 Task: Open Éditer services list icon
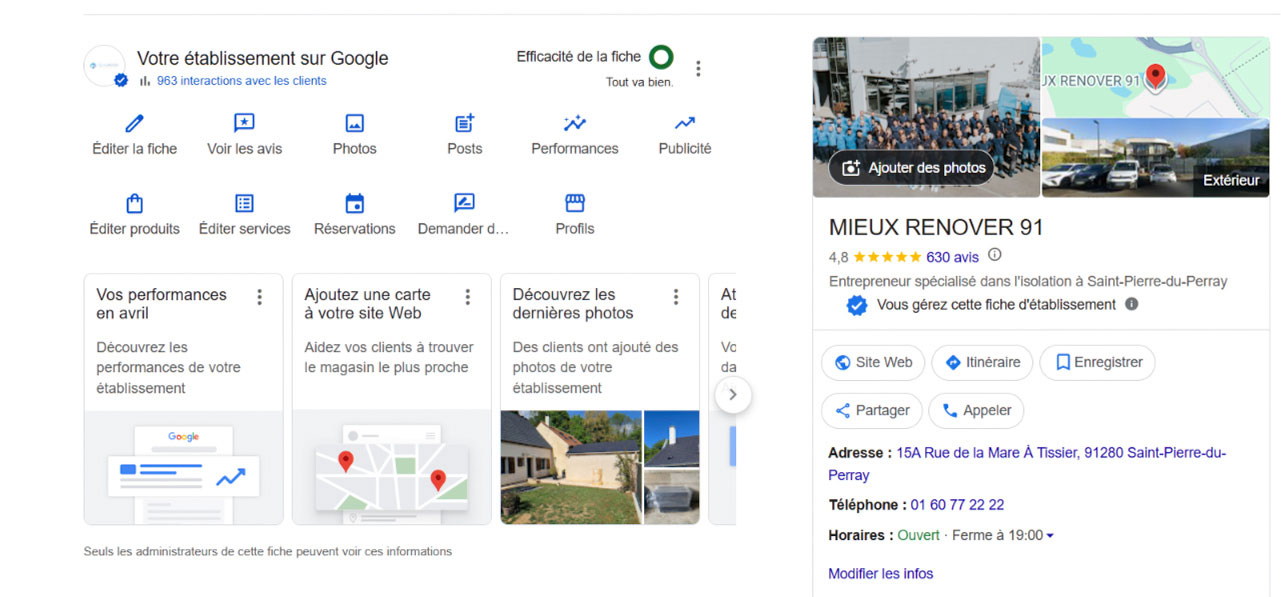tap(244, 204)
